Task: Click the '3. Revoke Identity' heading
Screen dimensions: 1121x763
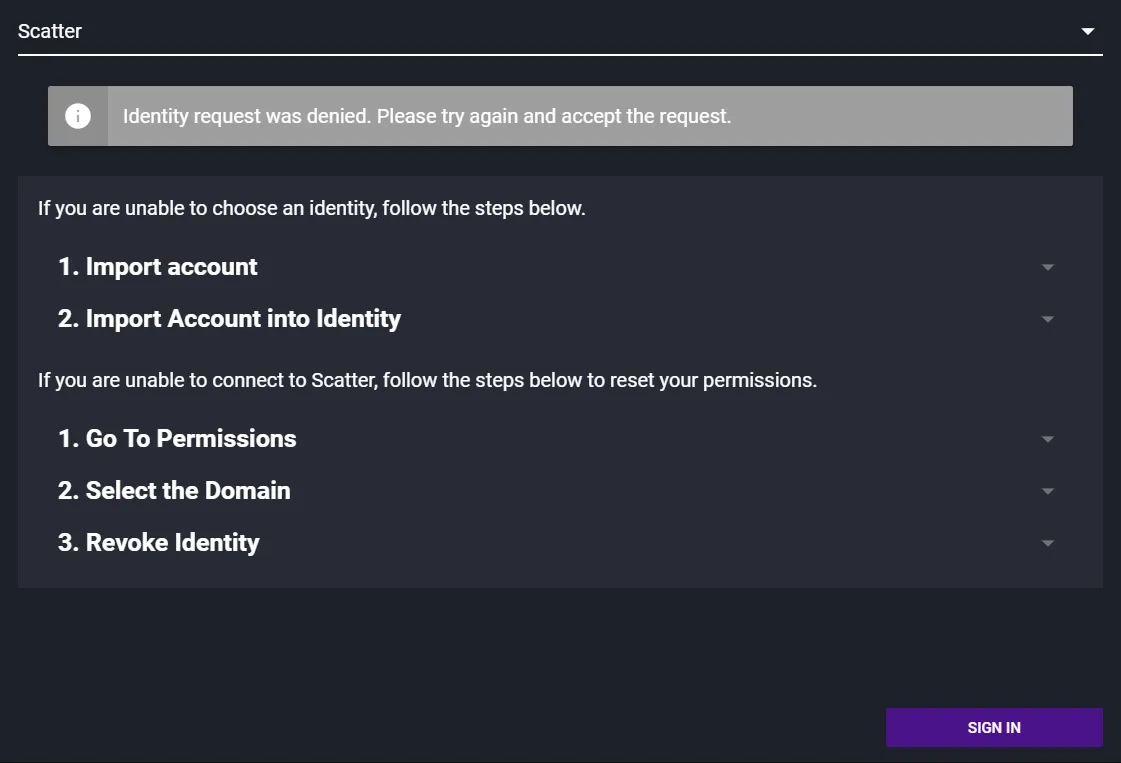Action: [158, 543]
